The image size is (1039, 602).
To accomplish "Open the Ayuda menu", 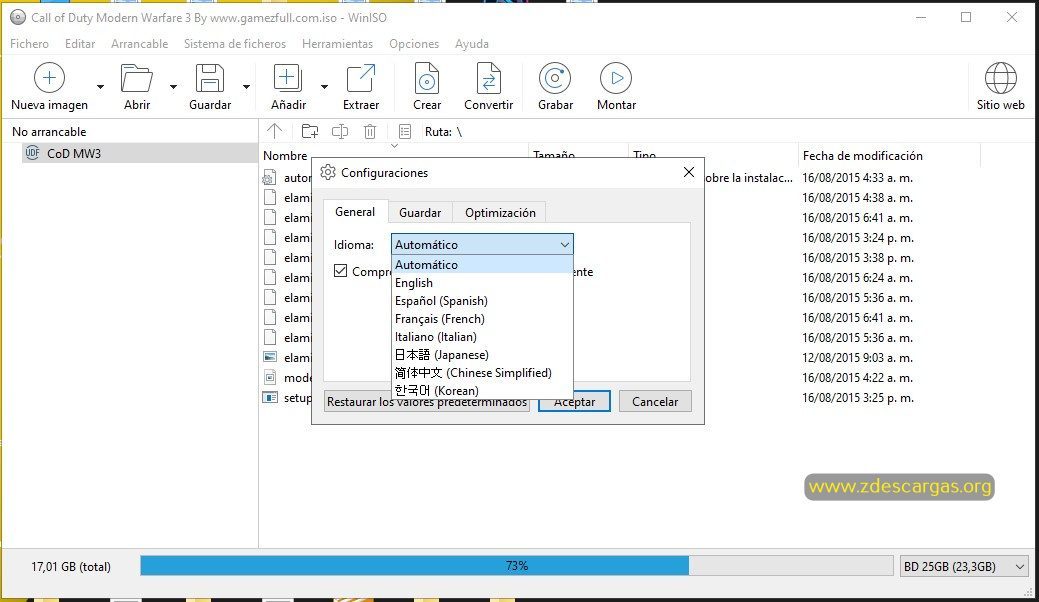I will (472, 44).
